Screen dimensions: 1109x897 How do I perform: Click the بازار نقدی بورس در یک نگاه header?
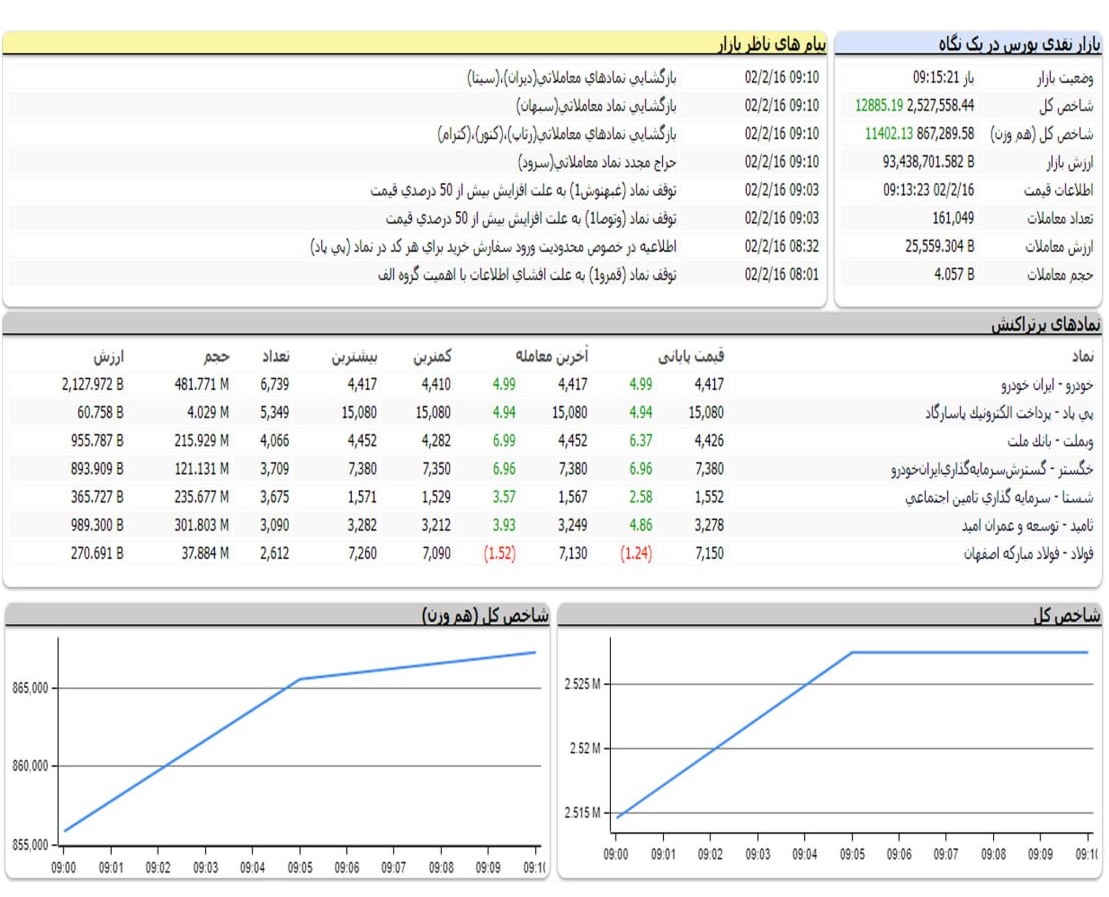pyautogui.click(x=1019, y=45)
